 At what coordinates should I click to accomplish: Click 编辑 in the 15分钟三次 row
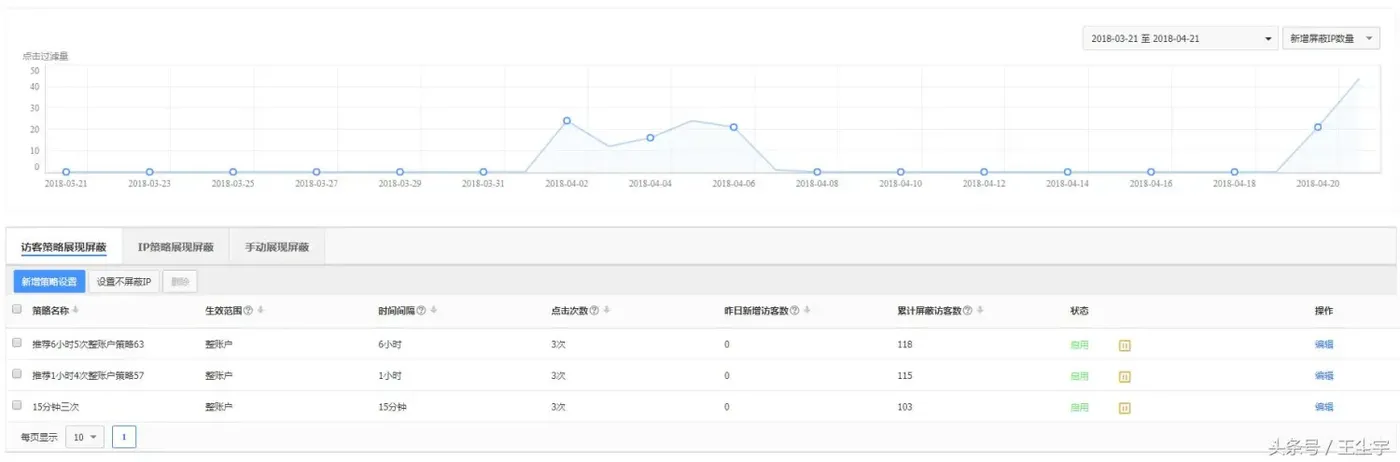coord(1324,407)
